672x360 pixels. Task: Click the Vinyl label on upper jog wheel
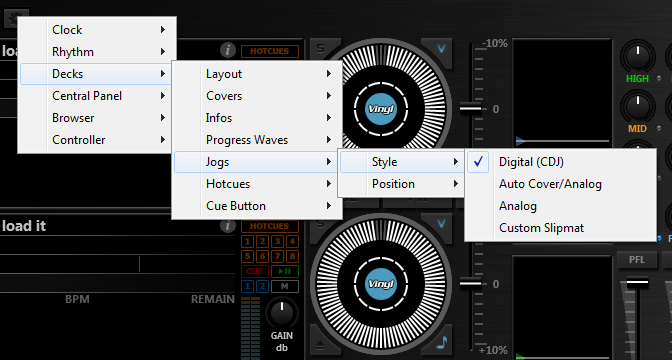pyautogui.click(x=381, y=109)
